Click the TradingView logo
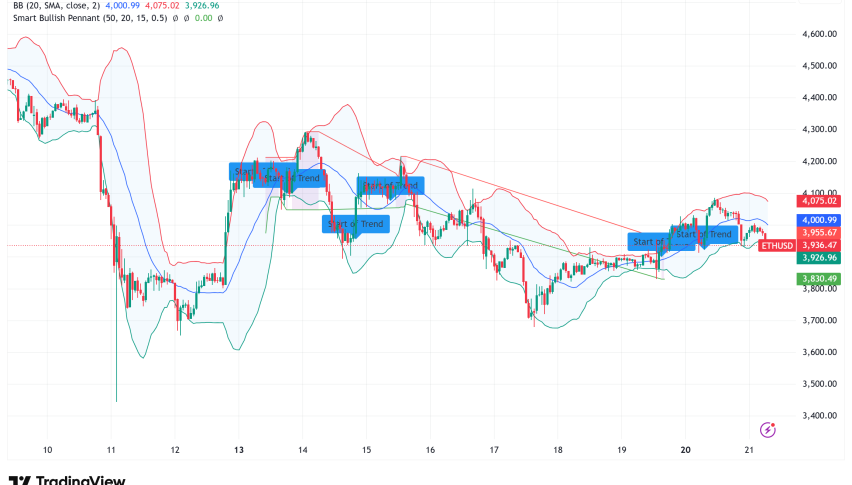The image size is (852, 485). pyautogui.click(x=66, y=478)
